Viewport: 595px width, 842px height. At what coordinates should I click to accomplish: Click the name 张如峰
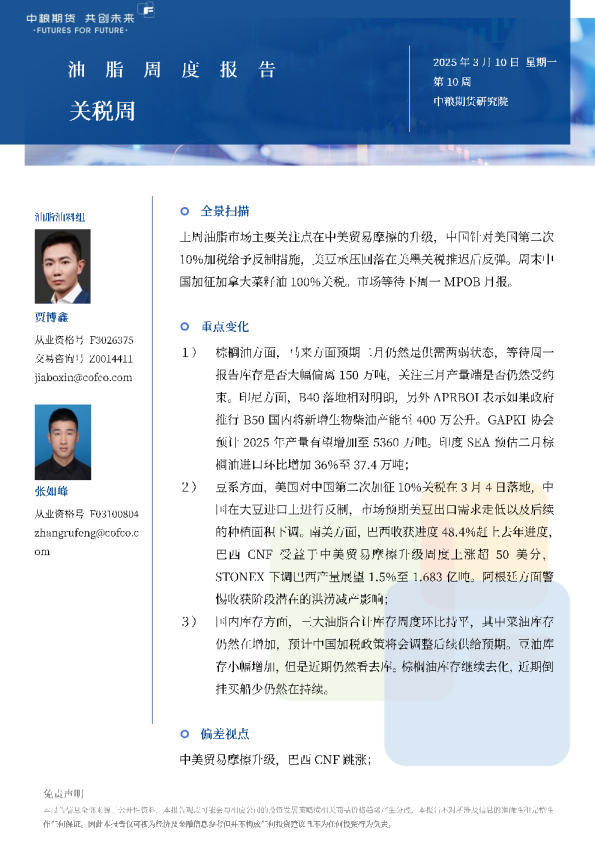(52, 491)
